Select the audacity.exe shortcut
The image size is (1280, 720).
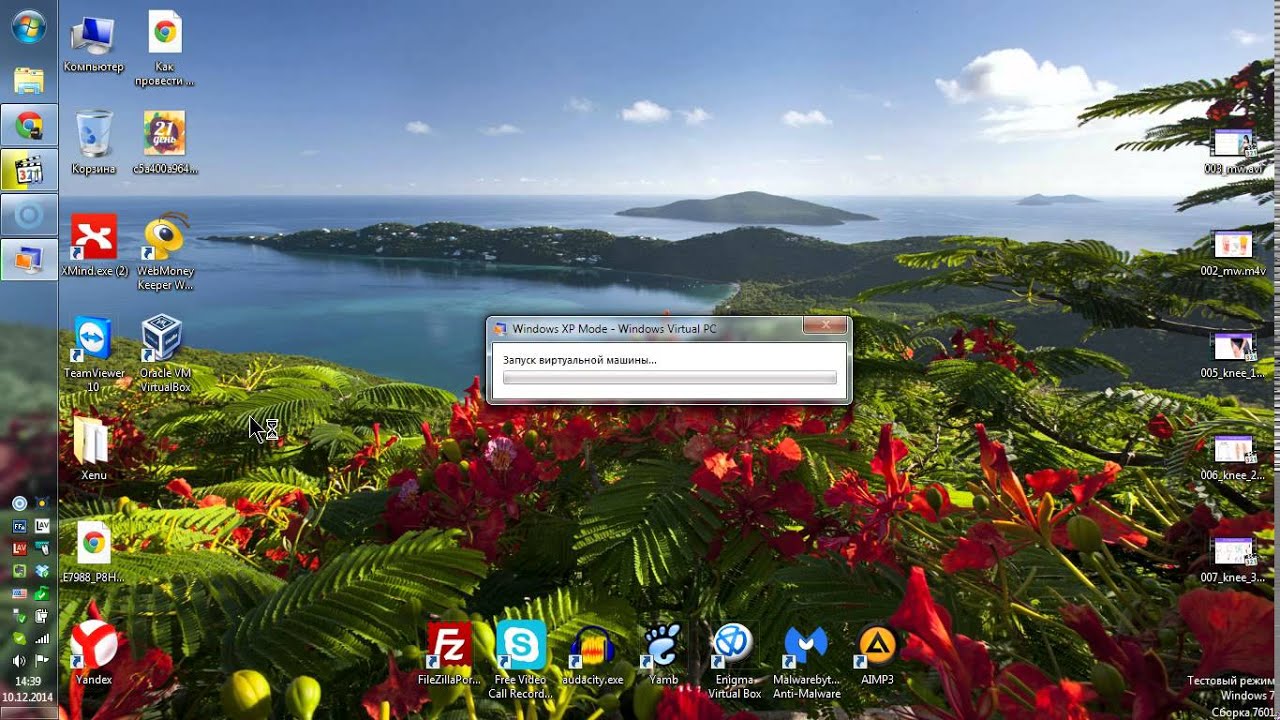tap(592, 655)
